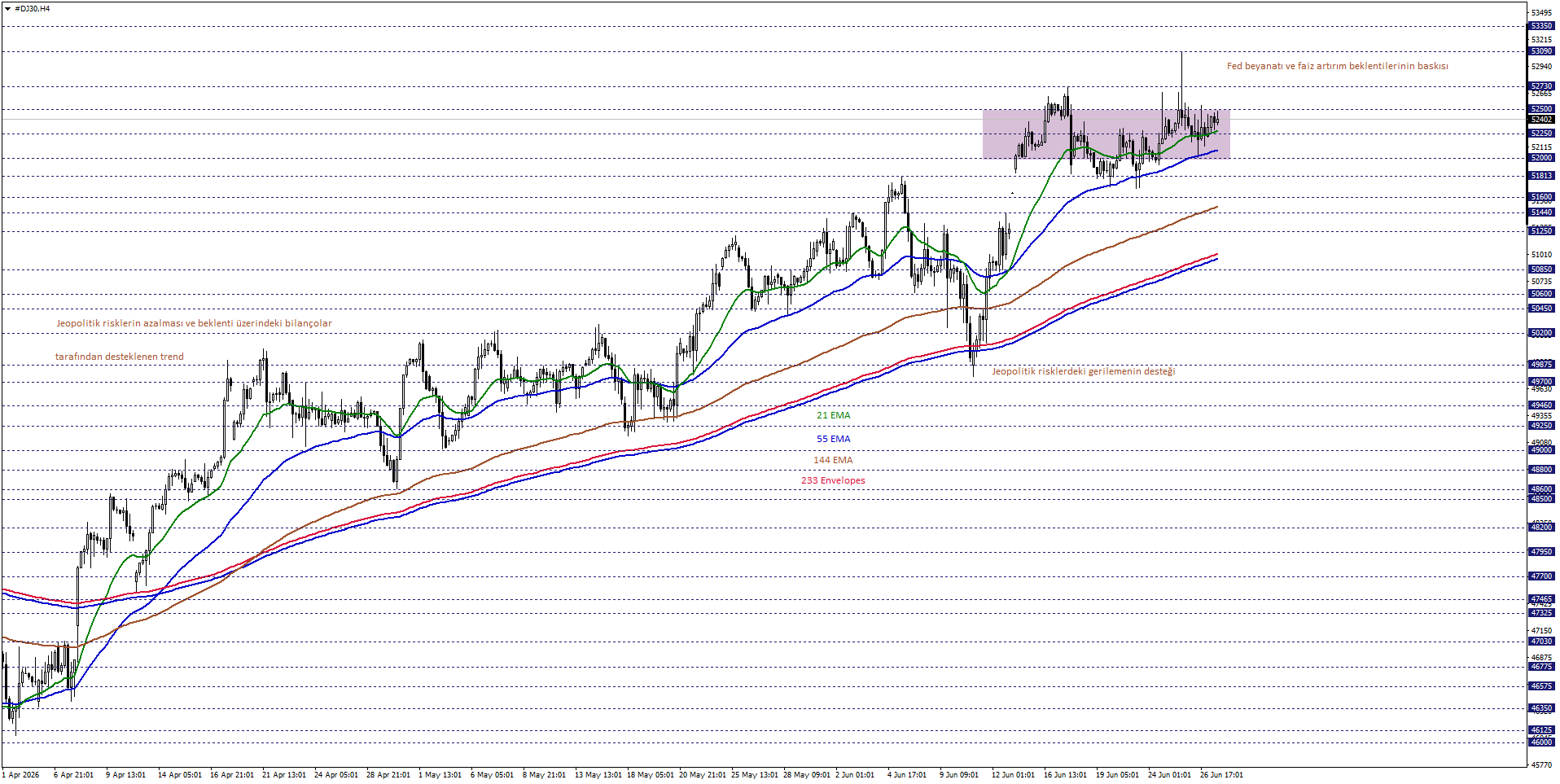Click the 47950 price level tag

tap(1541, 552)
